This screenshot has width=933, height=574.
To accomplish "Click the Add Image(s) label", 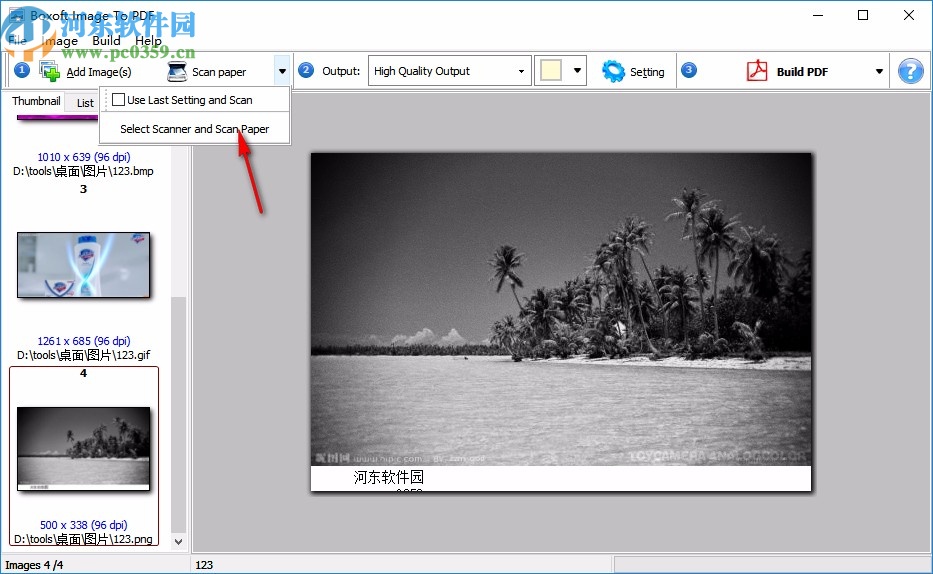I will [99, 72].
